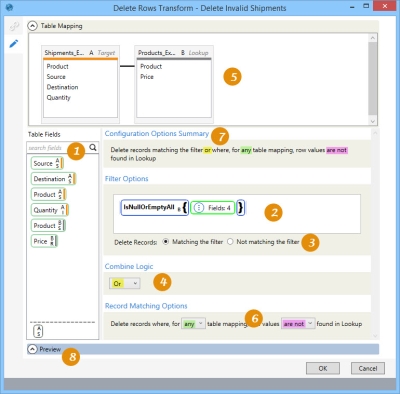The width and height of the screenshot is (400, 394).
Task: Select the Product field chip from table B
Action: click(49, 226)
